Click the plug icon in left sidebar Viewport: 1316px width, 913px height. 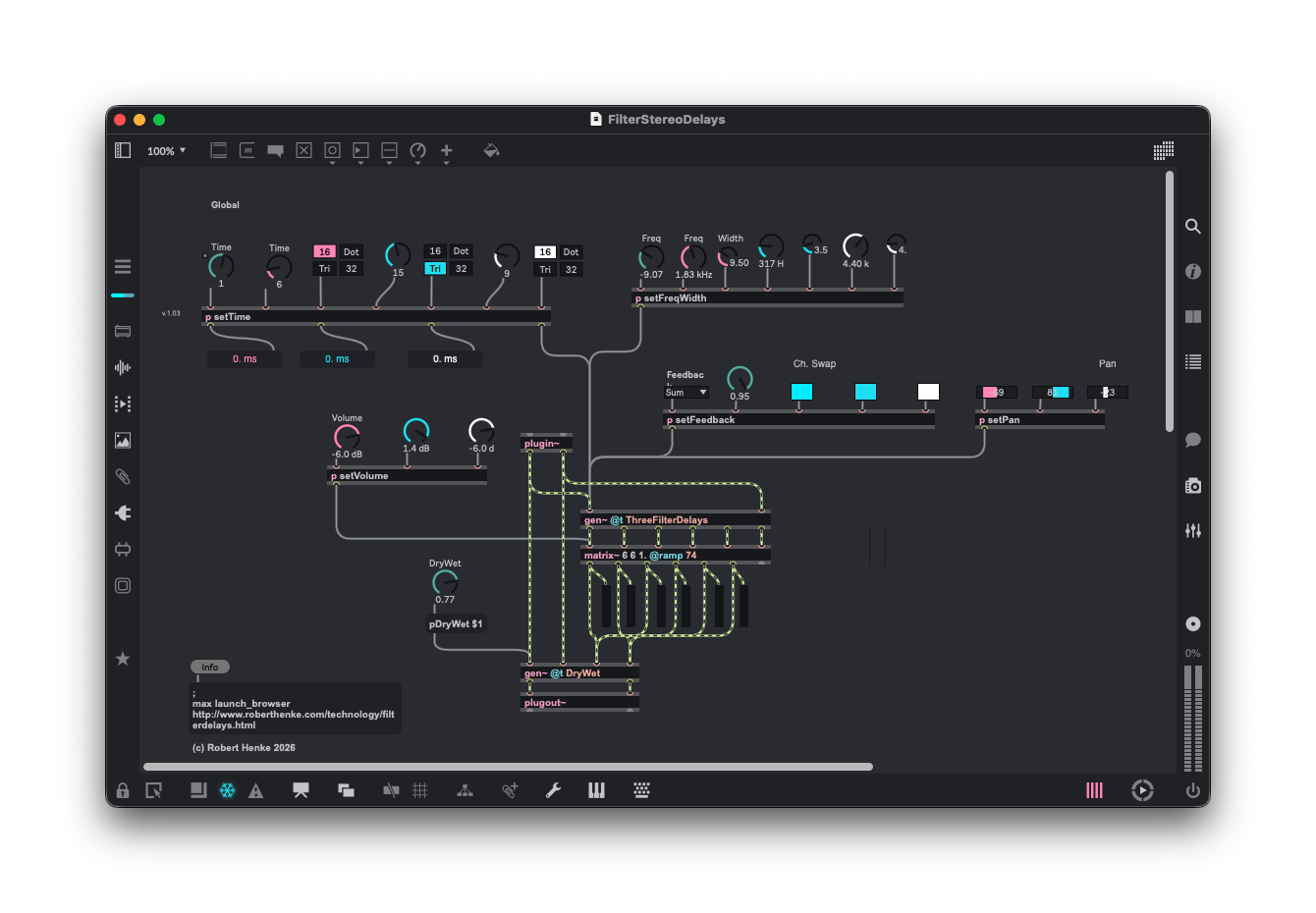coord(123,512)
